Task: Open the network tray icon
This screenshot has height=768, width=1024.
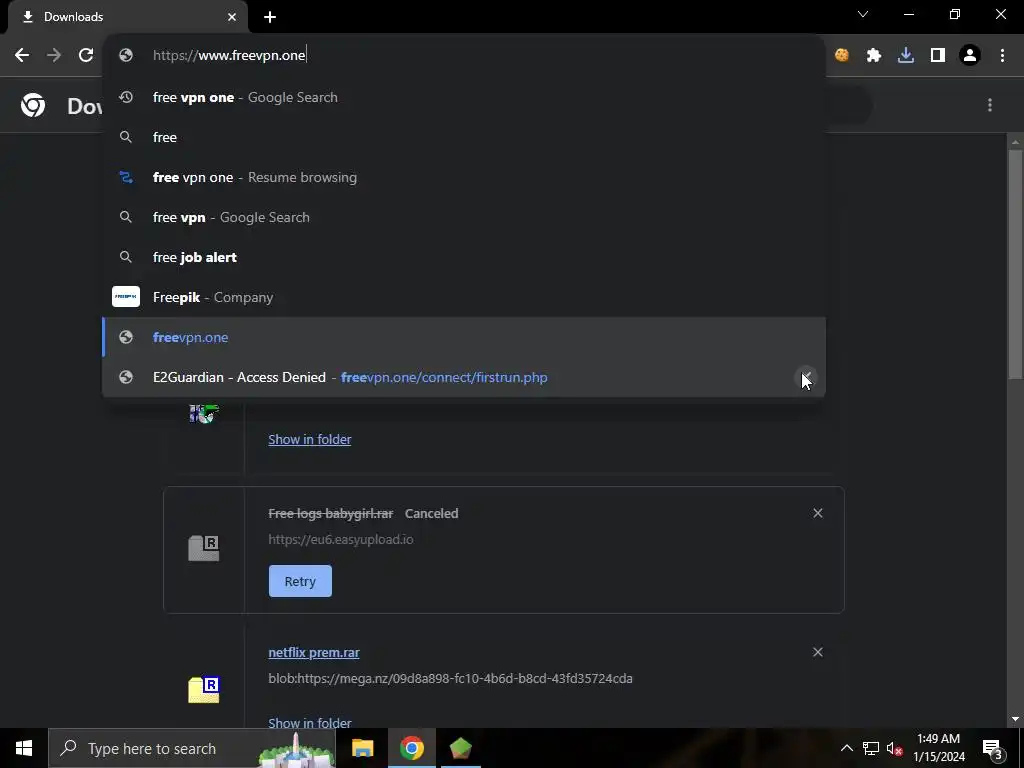Action: pyautogui.click(x=871, y=748)
